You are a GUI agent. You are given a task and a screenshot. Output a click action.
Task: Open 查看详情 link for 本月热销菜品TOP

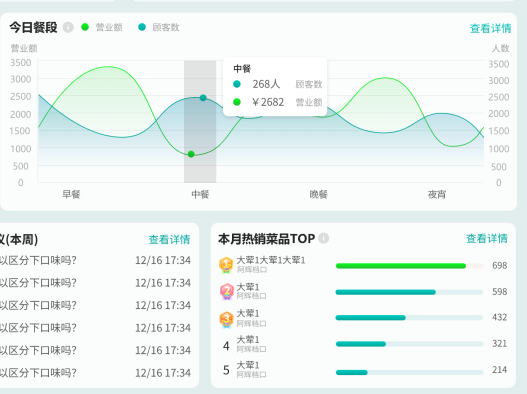tap(487, 238)
